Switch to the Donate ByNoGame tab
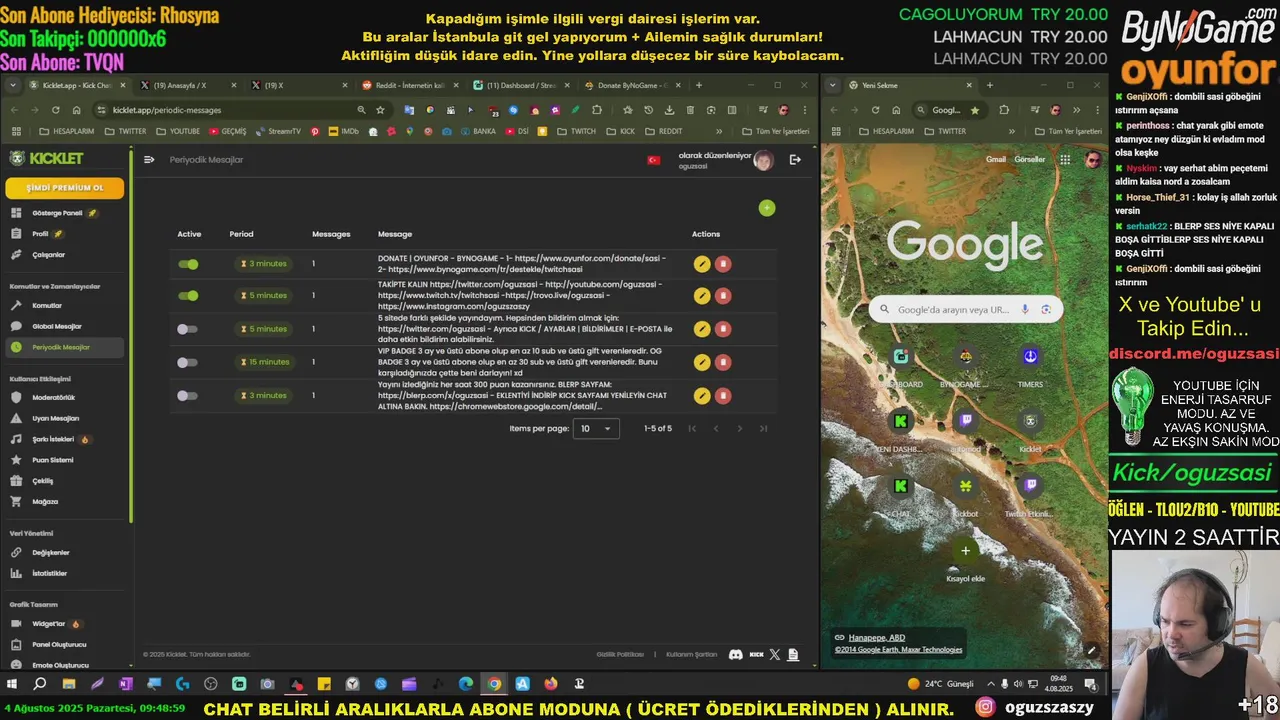Viewport: 1280px width, 720px height. click(632, 86)
